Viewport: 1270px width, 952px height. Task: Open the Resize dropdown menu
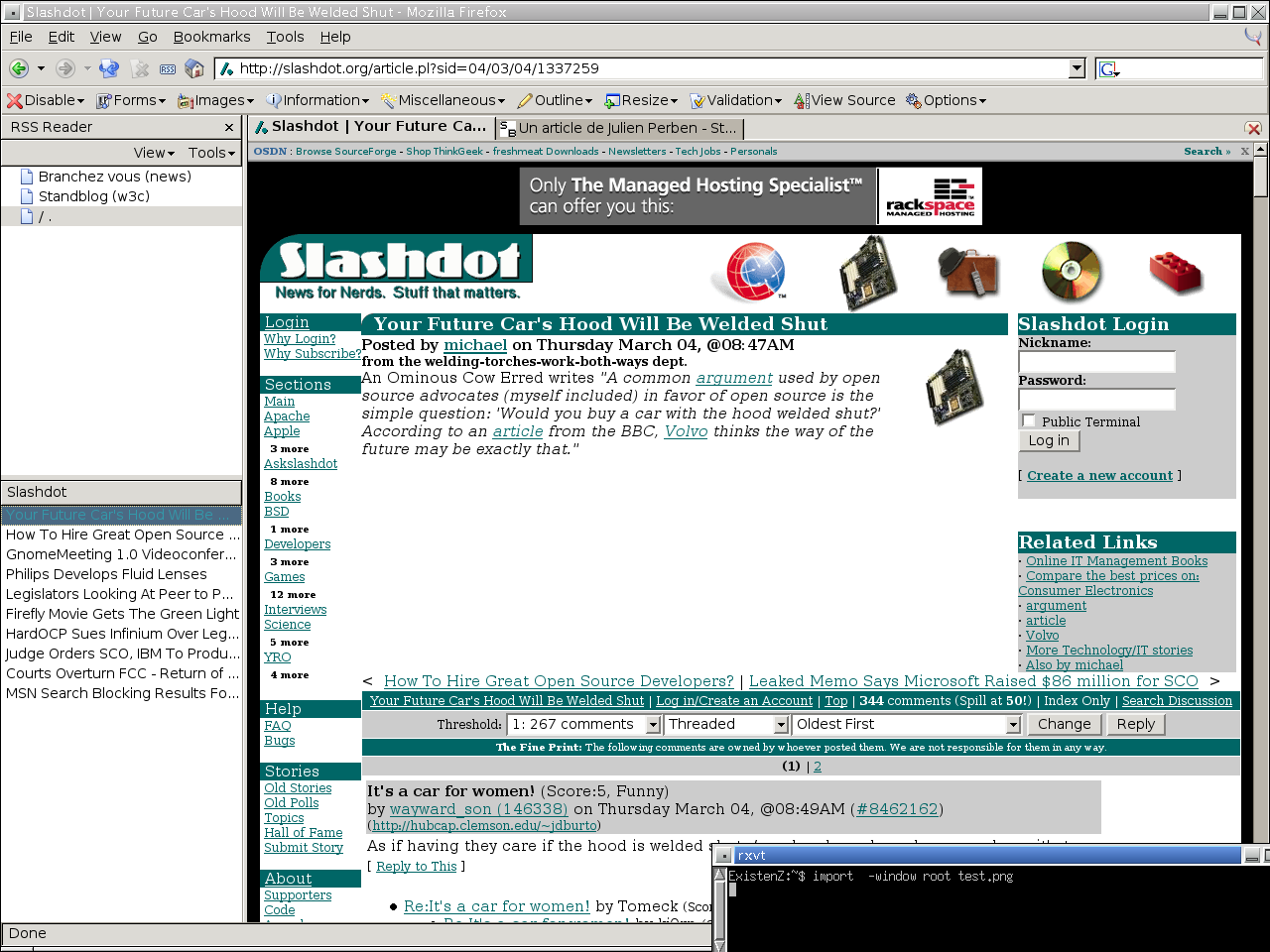641,100
